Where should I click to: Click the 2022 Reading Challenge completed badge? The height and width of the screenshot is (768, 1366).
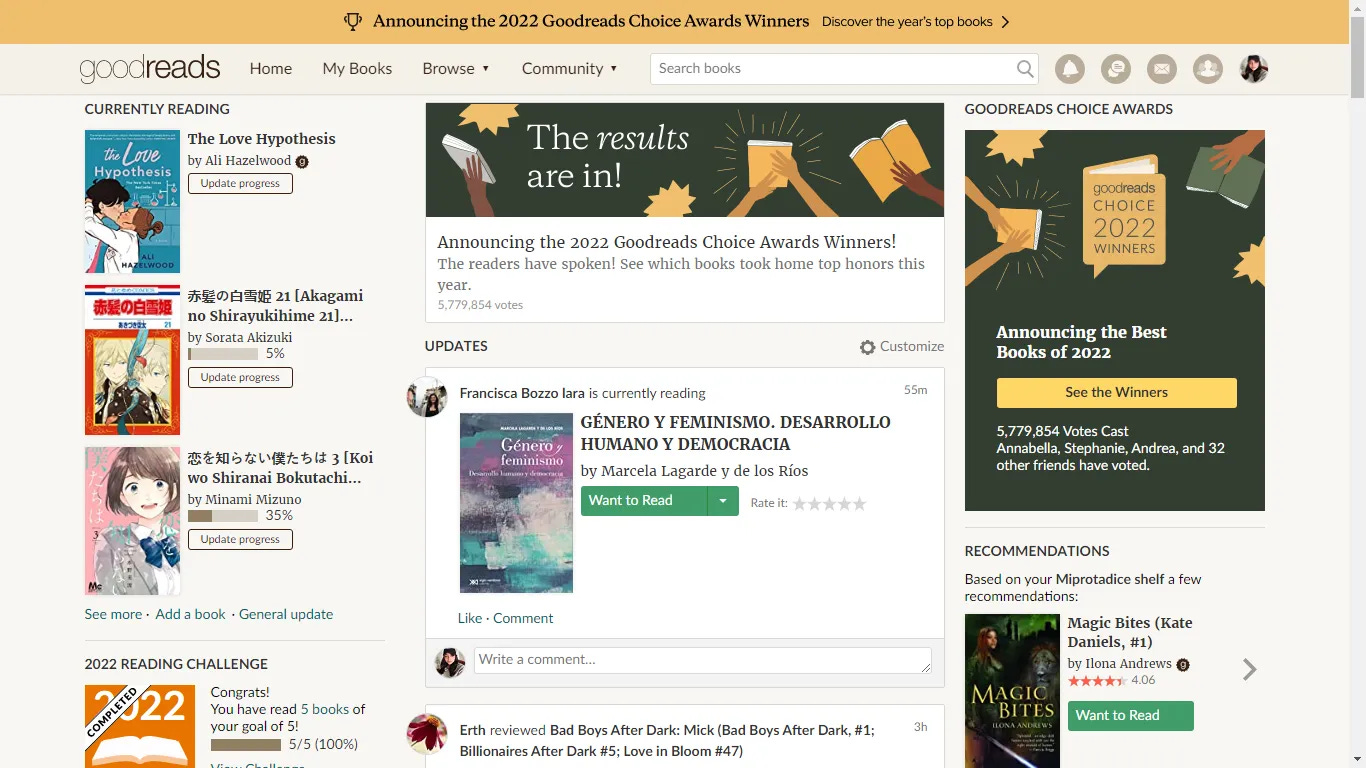click(x=139, y=726)
